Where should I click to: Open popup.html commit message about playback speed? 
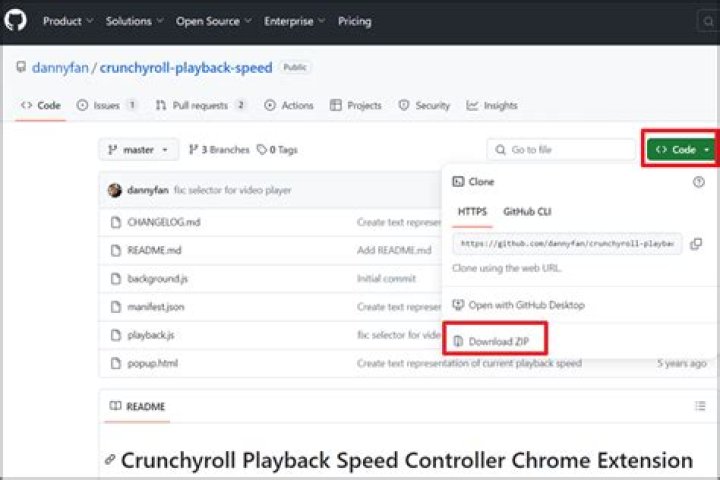coord(469,363)
